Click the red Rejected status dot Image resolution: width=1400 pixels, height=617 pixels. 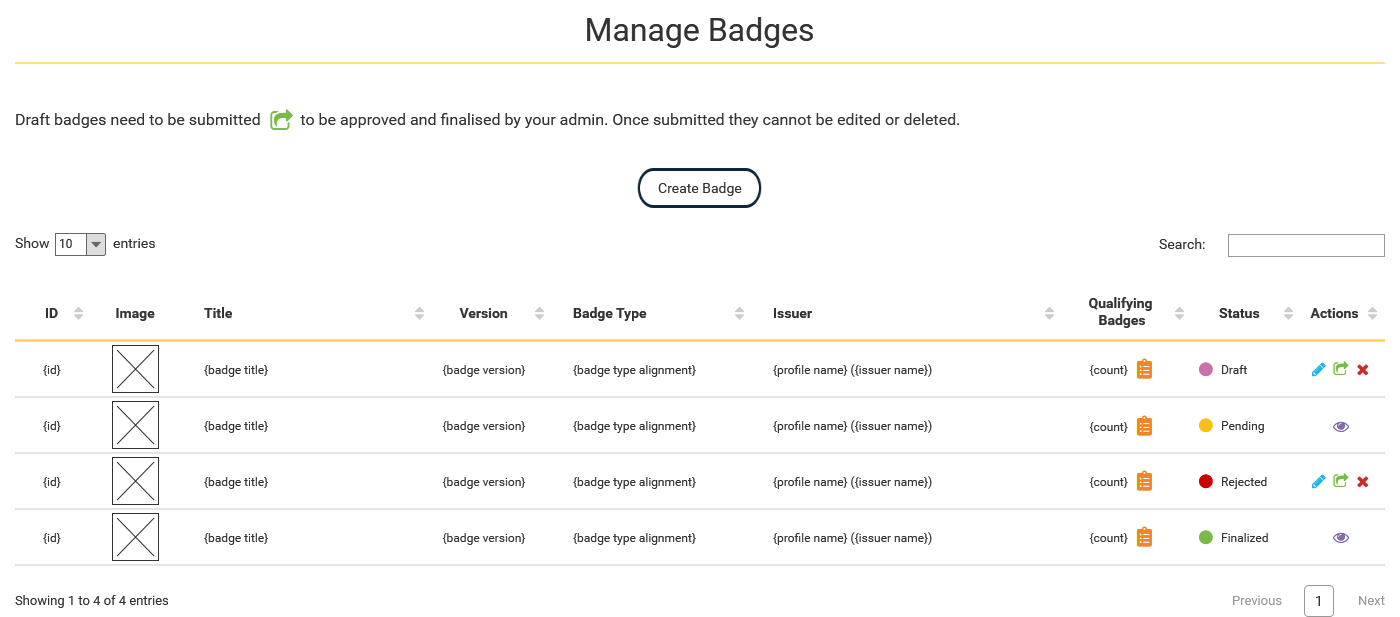point(1206,482)
